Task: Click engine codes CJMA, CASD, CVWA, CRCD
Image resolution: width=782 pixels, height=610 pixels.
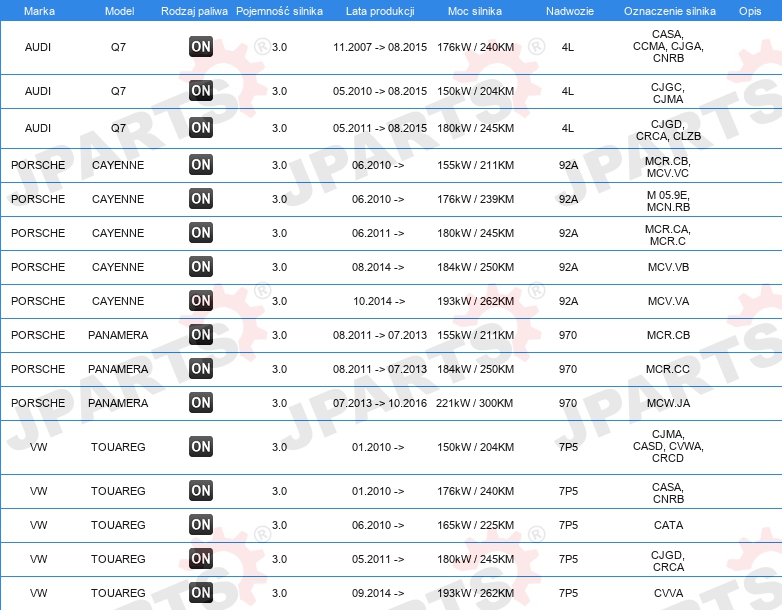Action: coord(668,446)
